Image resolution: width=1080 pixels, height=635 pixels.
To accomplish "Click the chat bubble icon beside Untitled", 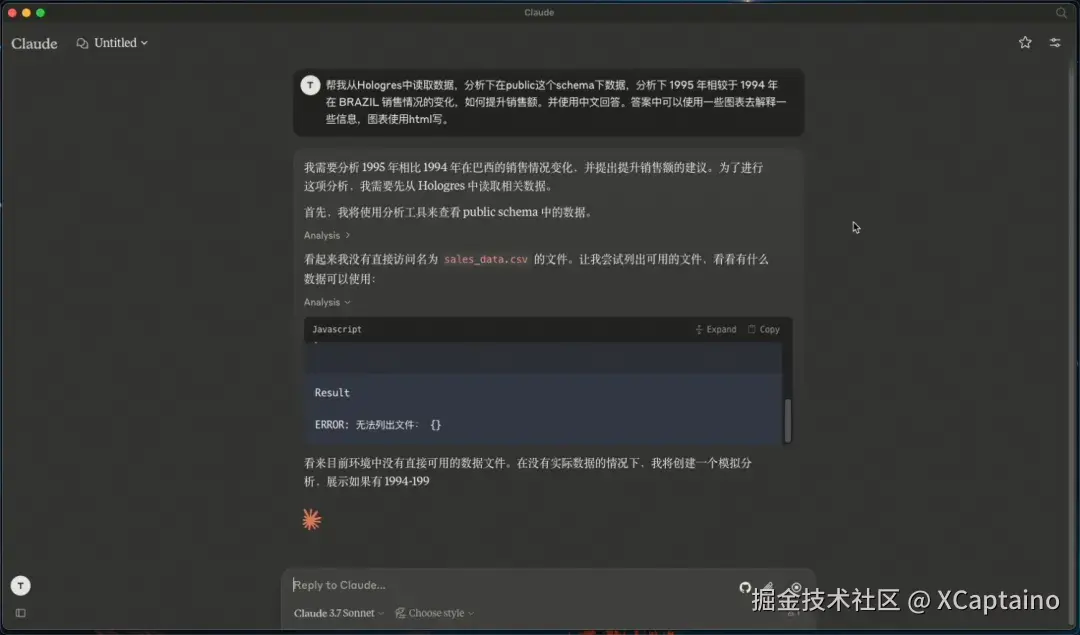I will click(82, 43).
